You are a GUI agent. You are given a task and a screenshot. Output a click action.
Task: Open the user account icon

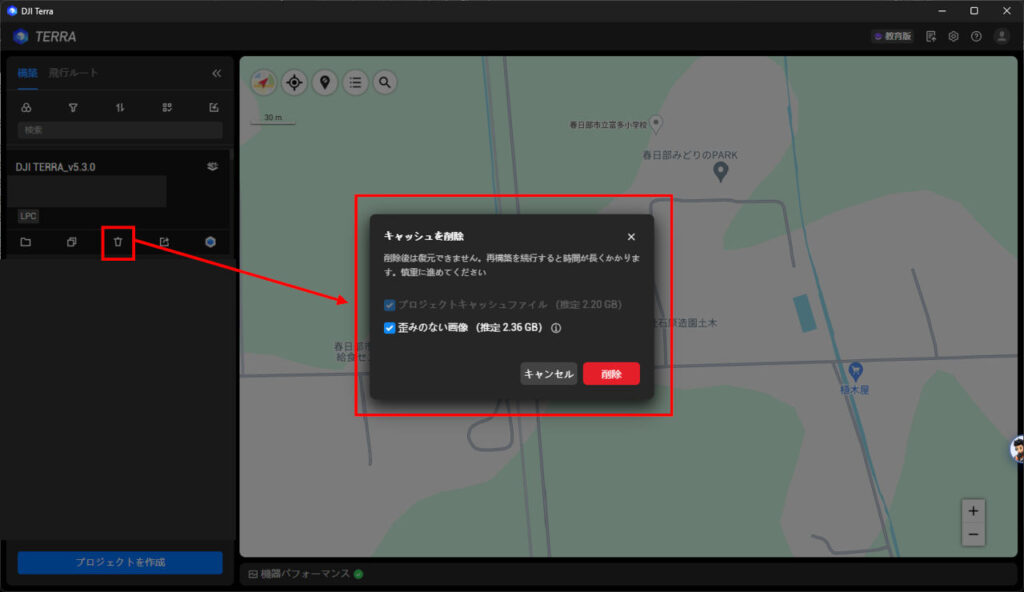1002,37
